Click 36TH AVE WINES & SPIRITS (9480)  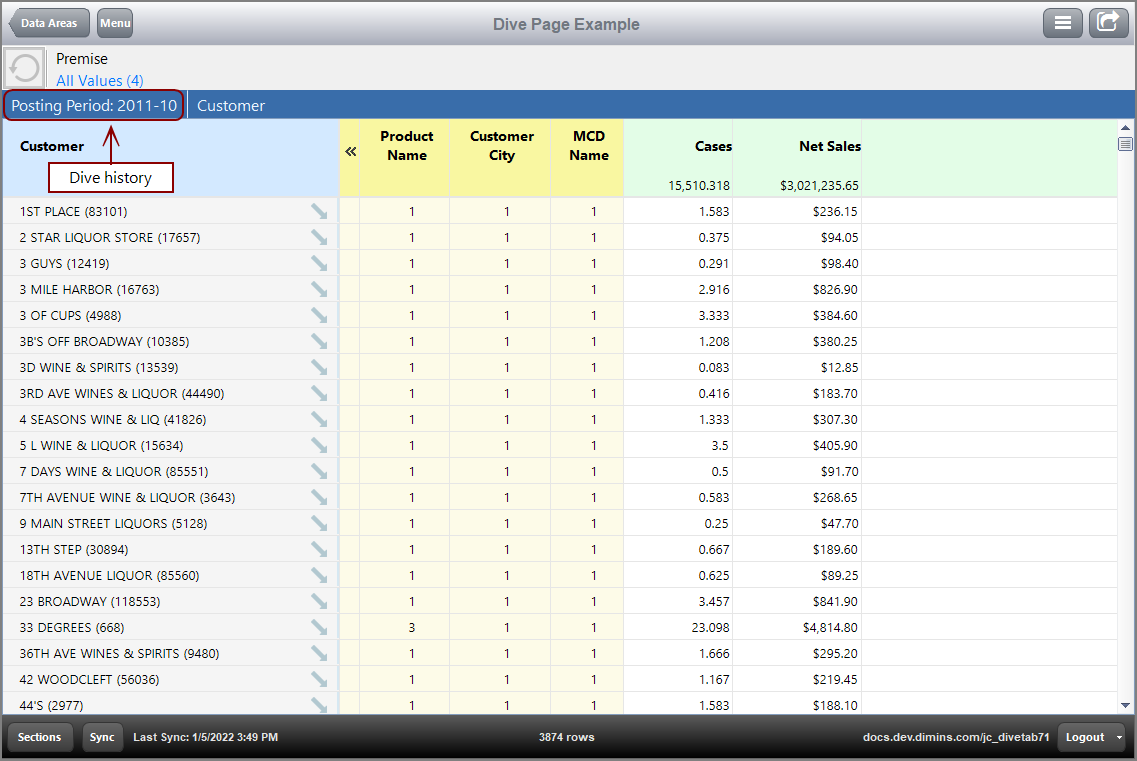[120, 654]
